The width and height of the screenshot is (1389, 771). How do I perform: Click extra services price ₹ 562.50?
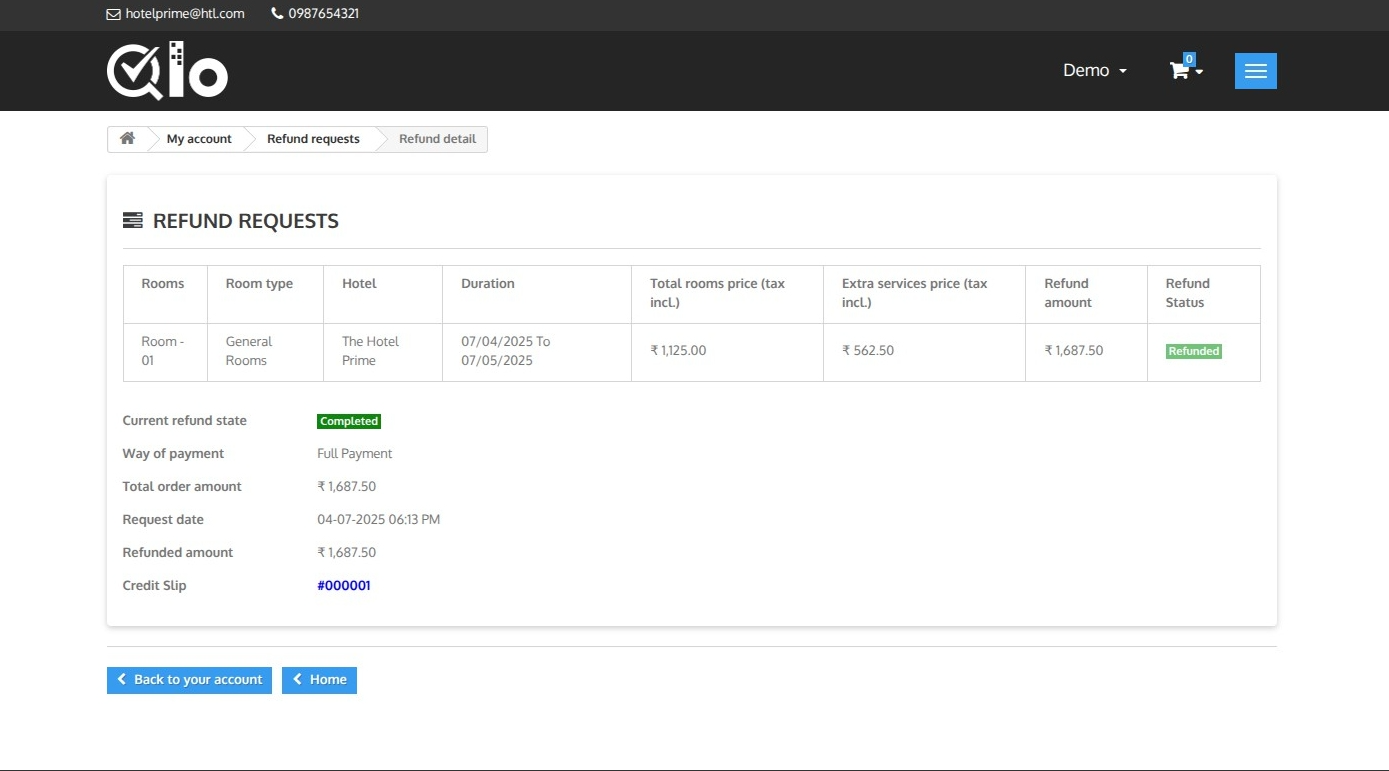(868, 351)
